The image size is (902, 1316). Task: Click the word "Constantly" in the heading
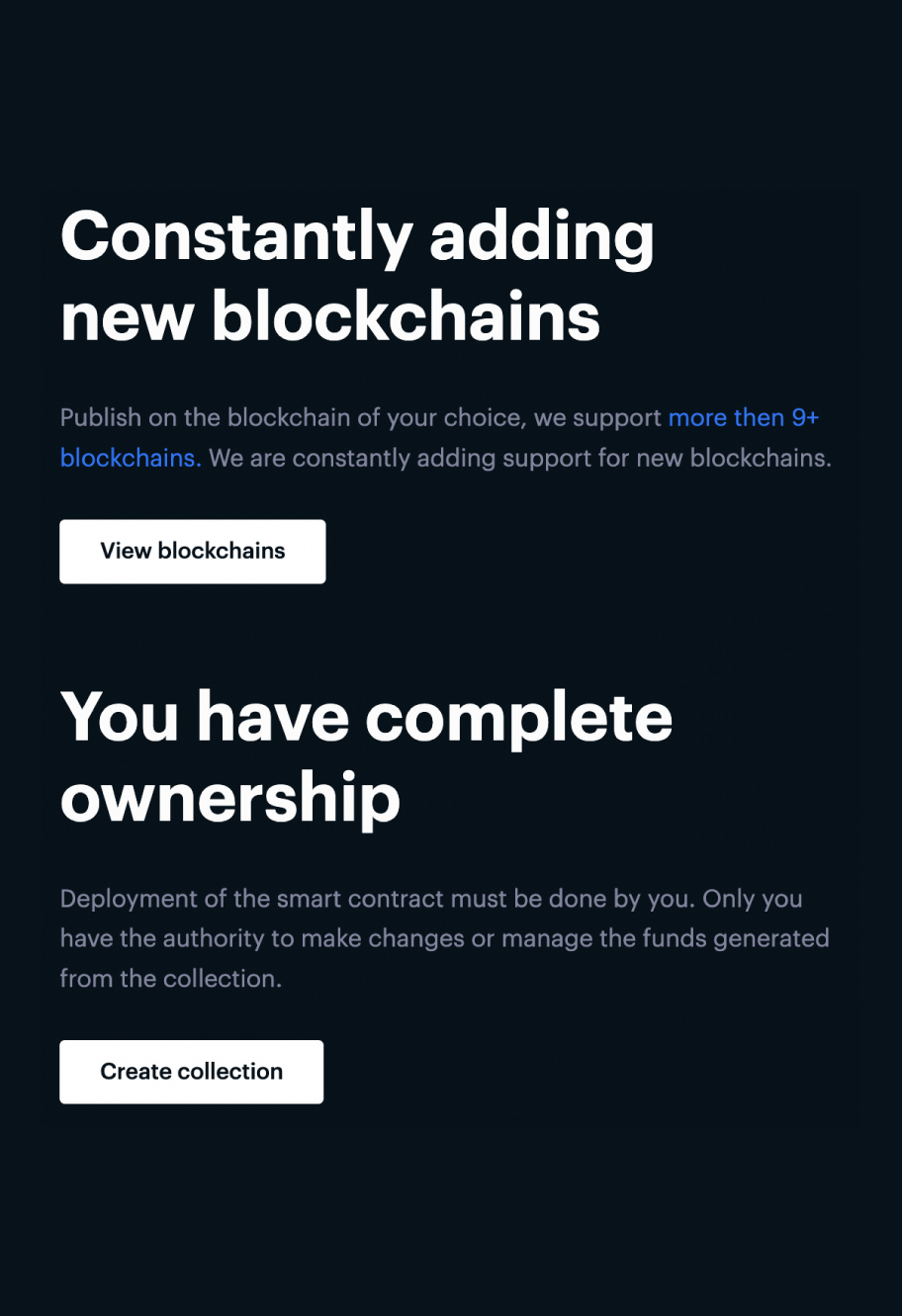pyautogui.click(x=236, y=237)
